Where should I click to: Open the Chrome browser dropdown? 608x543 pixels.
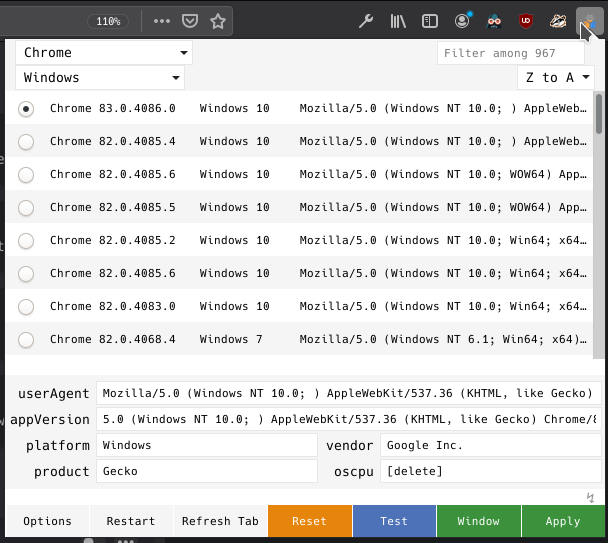click(x=104, y=53)
